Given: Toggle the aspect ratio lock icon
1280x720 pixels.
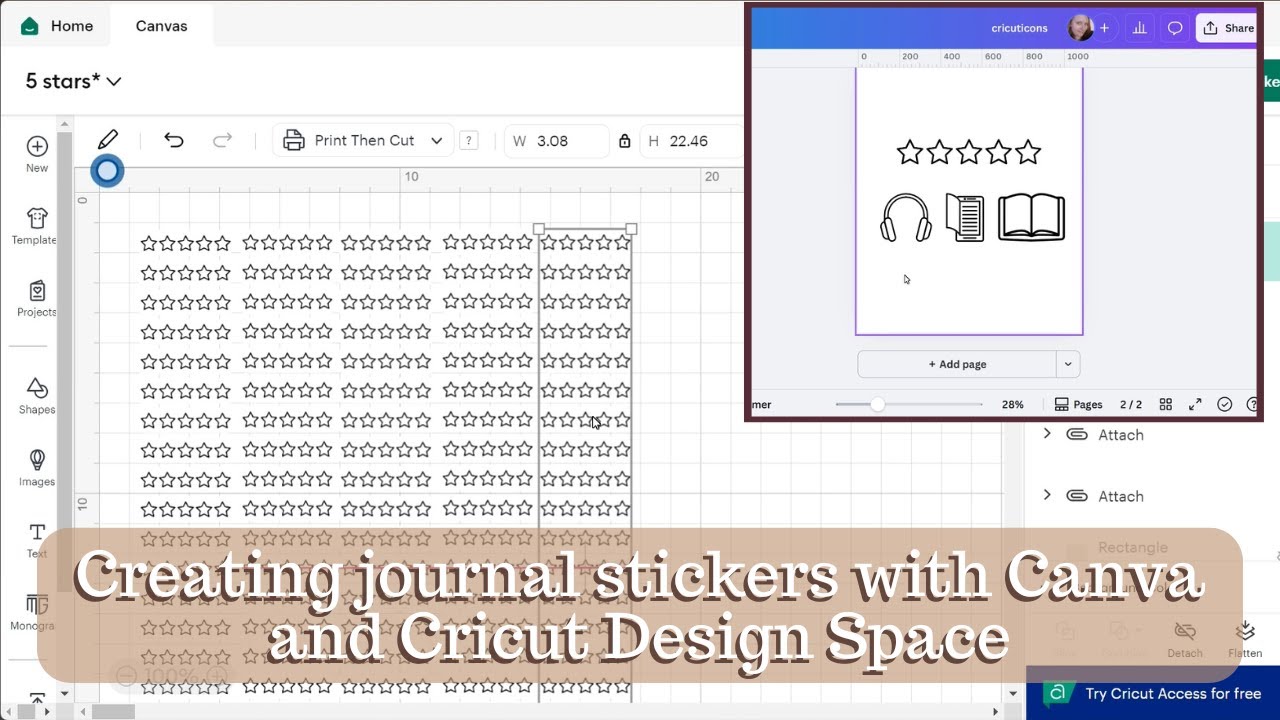Looking at the screenshot, I should [x=625, y=141].
